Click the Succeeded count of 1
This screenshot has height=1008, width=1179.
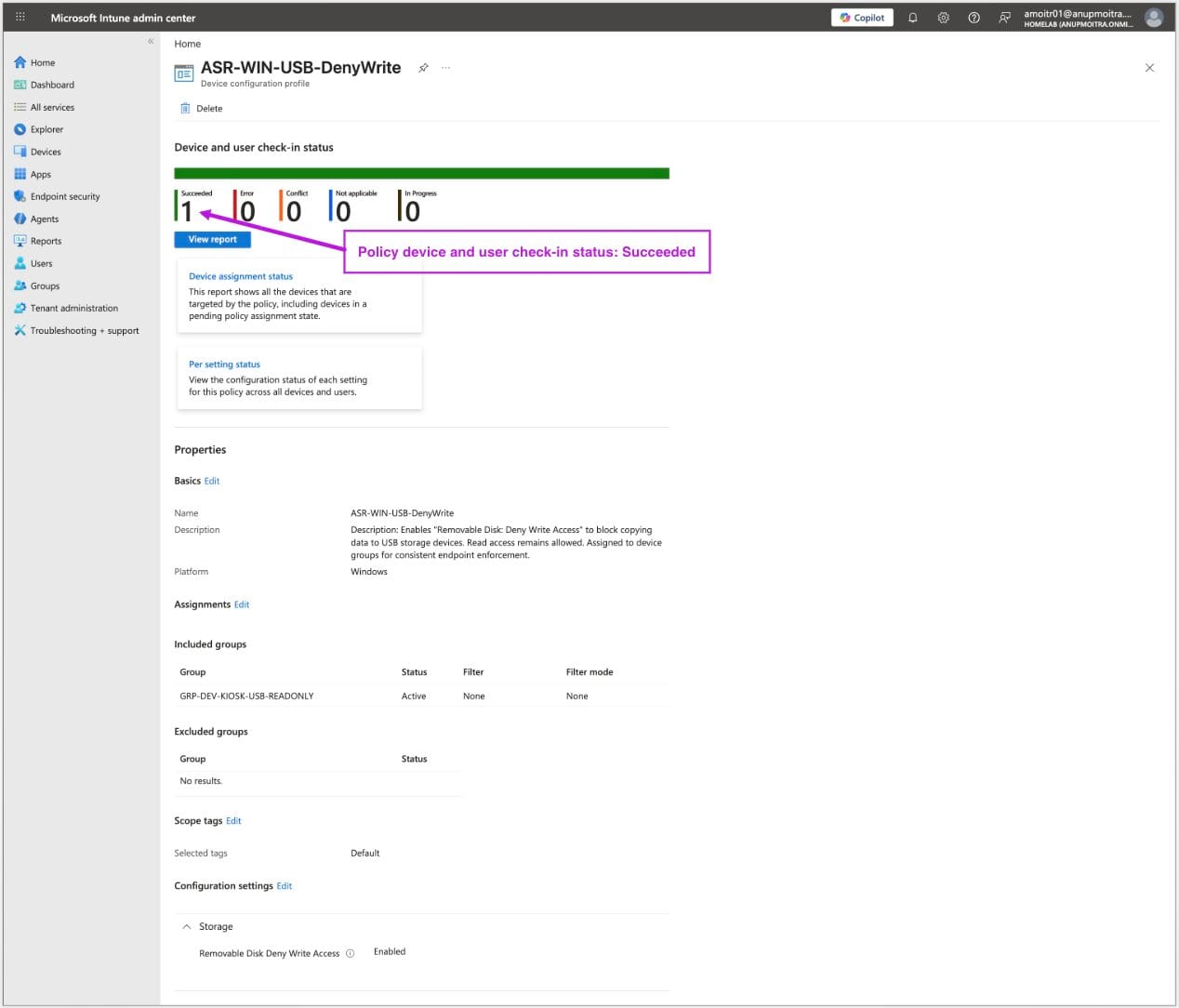[x=187, y=212]
